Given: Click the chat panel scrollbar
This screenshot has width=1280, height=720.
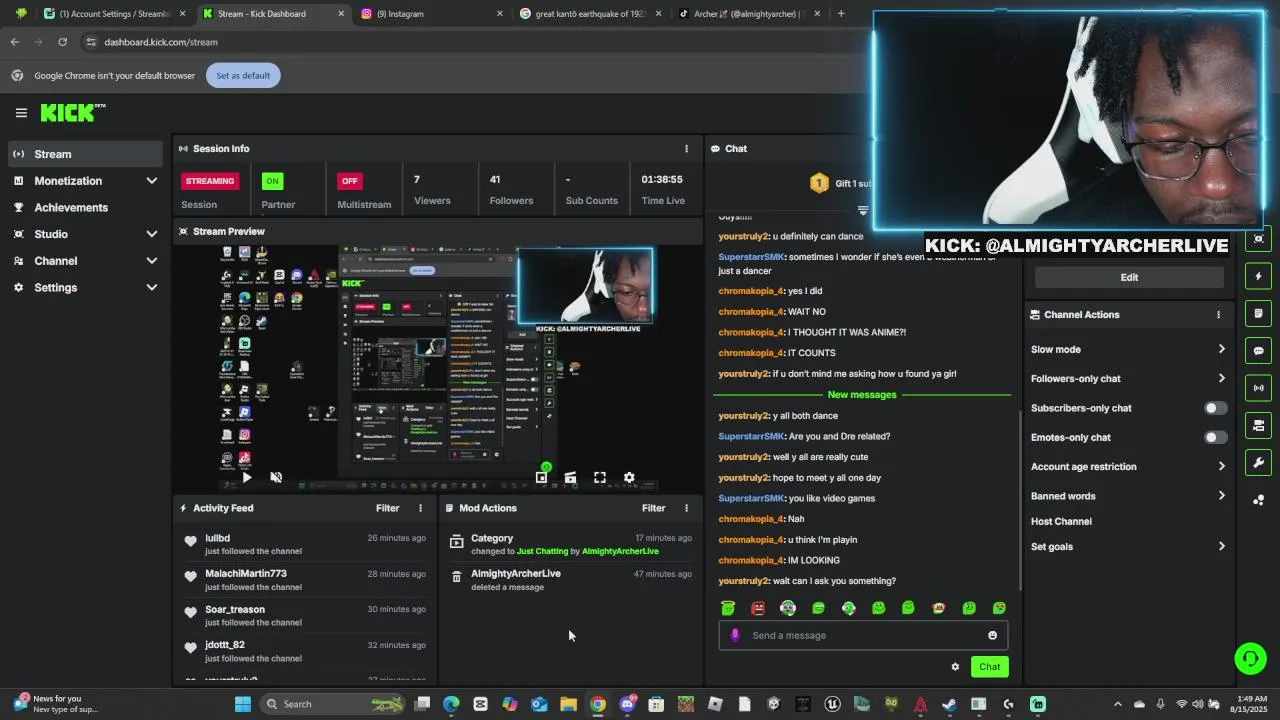Looking at the screenshot, I should click(1019, 500).
